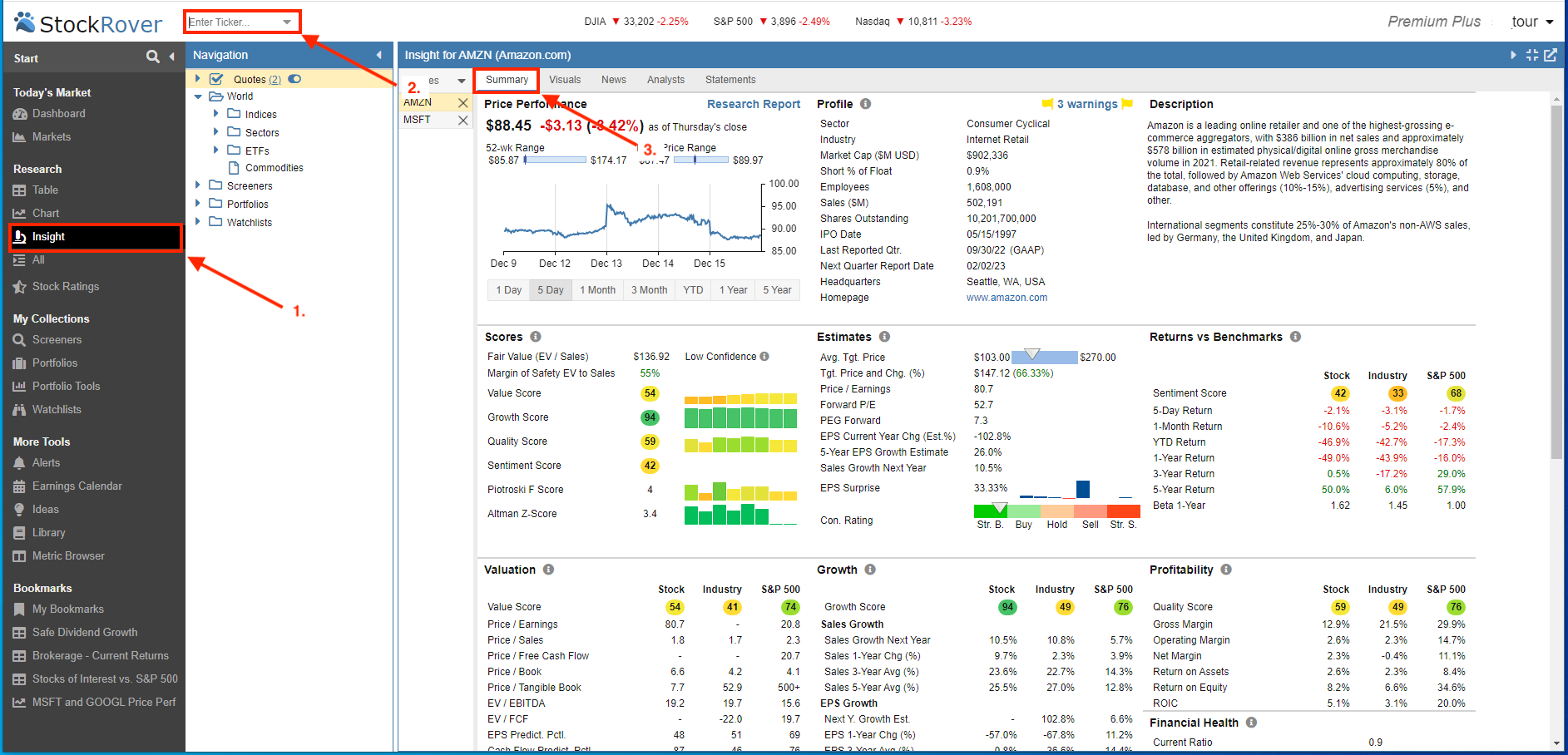The image size is (1568, 755).
Task: Click the info icon next to Scores
Action: 535,337
